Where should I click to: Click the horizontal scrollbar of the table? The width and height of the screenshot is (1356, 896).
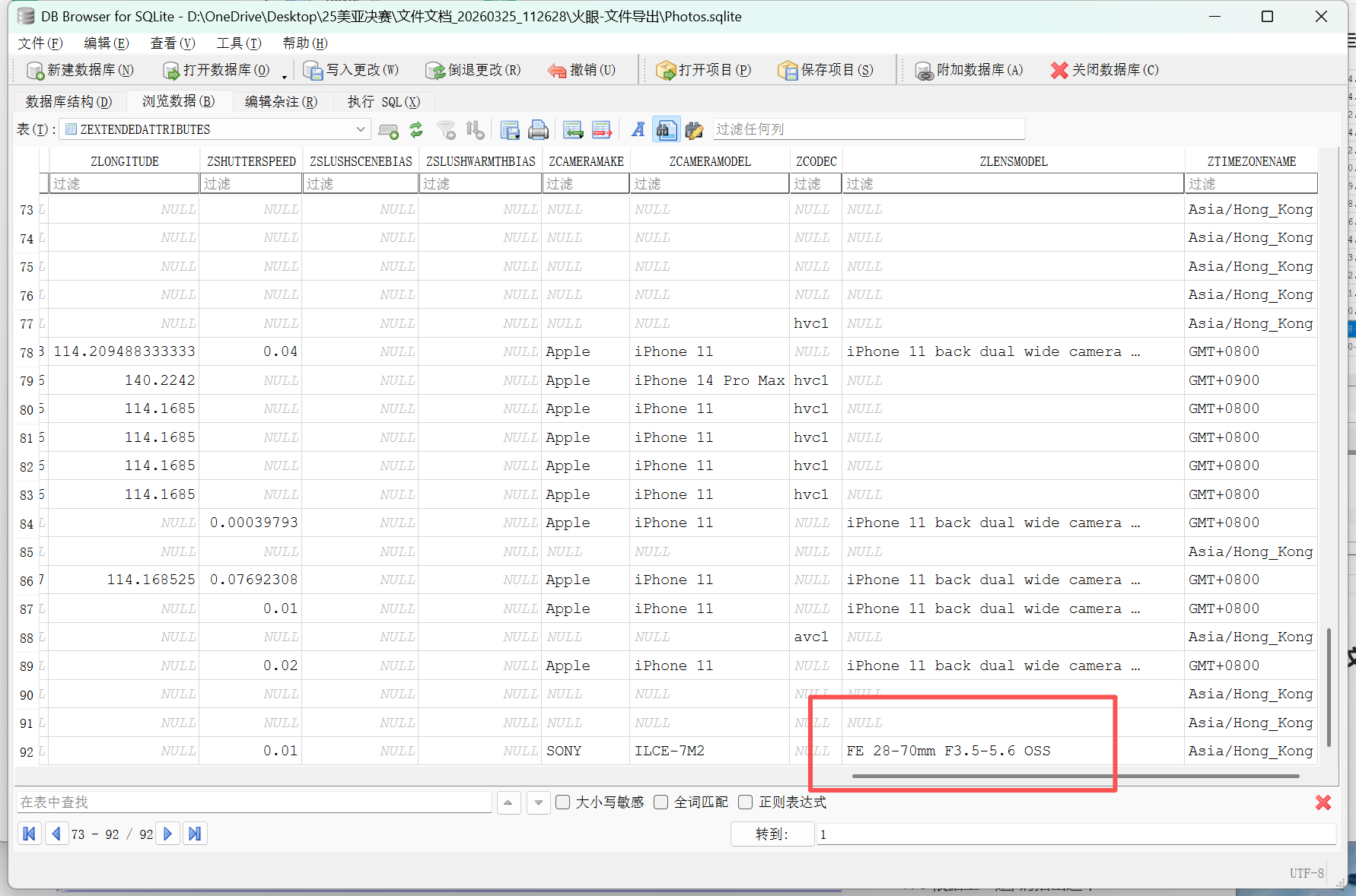(1075, 776)
